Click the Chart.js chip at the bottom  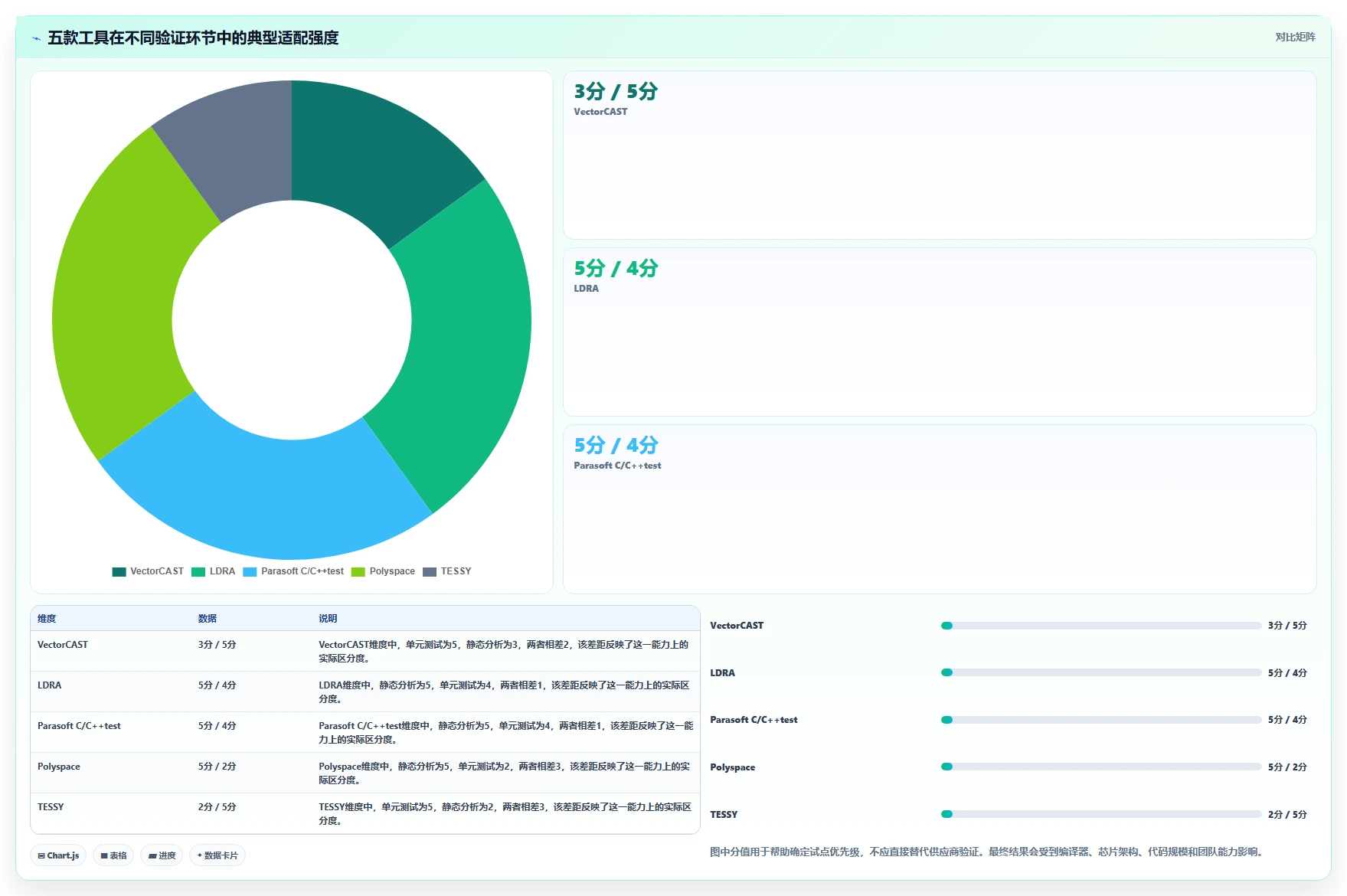tap(58, 855)
